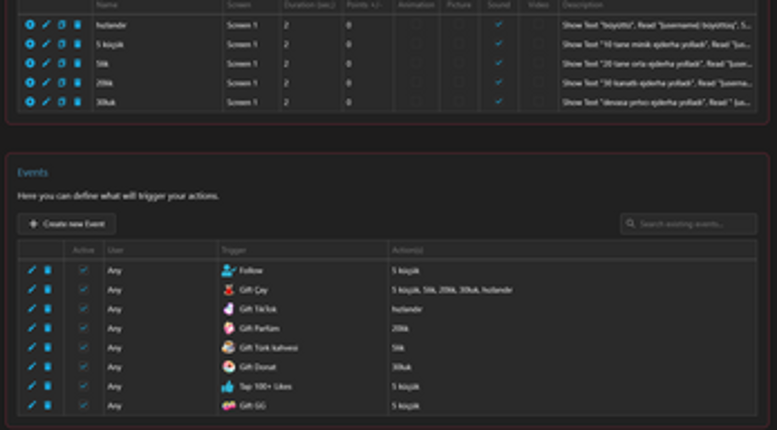Edit the Gift Parfüm event
The image size is (777, 430).
[x=32, y=328]
